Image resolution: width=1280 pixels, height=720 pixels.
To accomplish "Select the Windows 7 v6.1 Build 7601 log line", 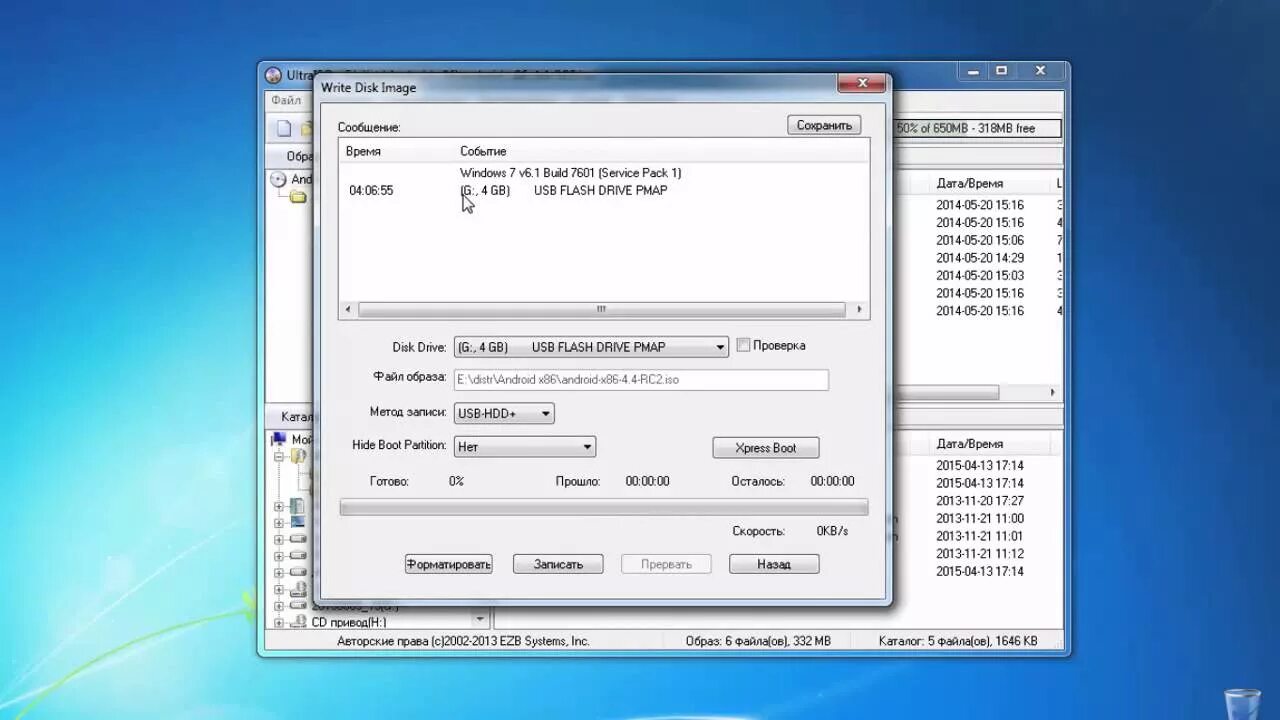I will [570, 173].
